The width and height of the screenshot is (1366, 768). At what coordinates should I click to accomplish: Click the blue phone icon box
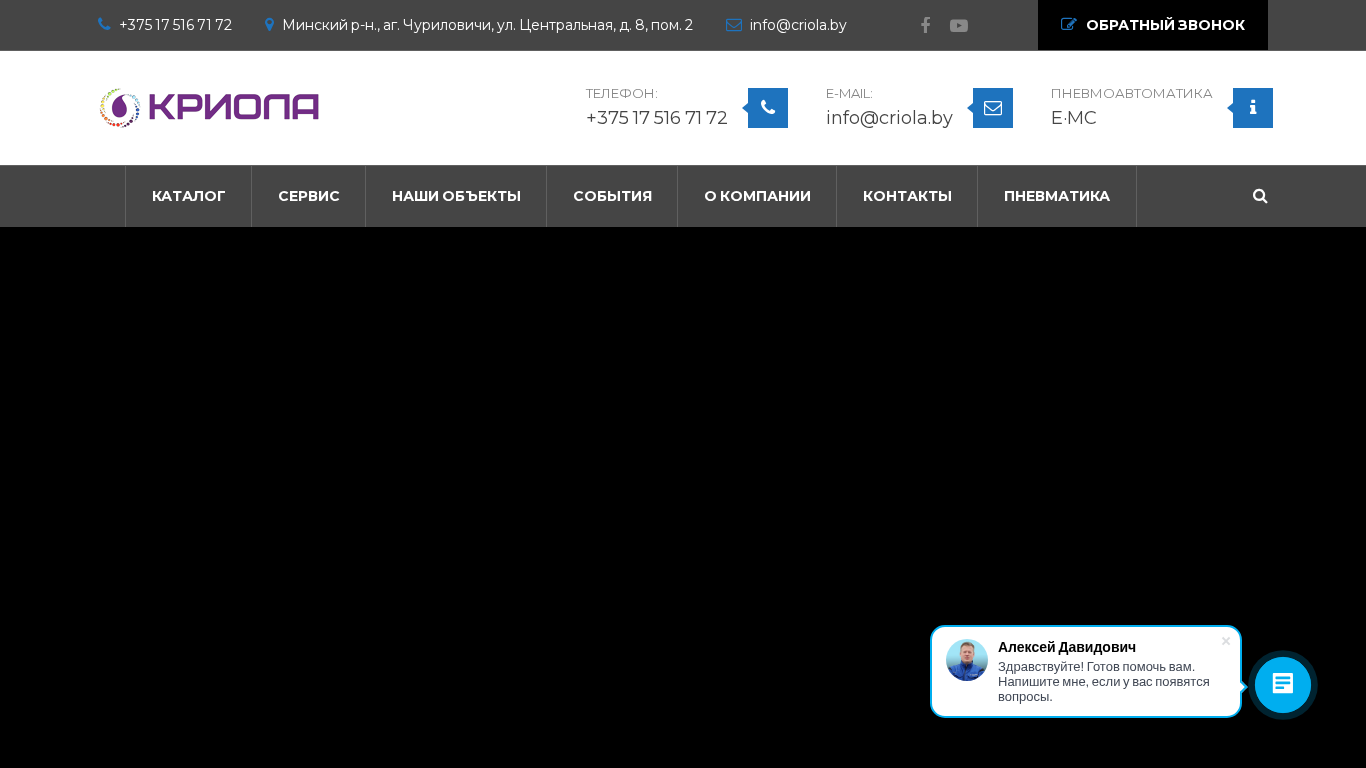click(x=768, y=108)
